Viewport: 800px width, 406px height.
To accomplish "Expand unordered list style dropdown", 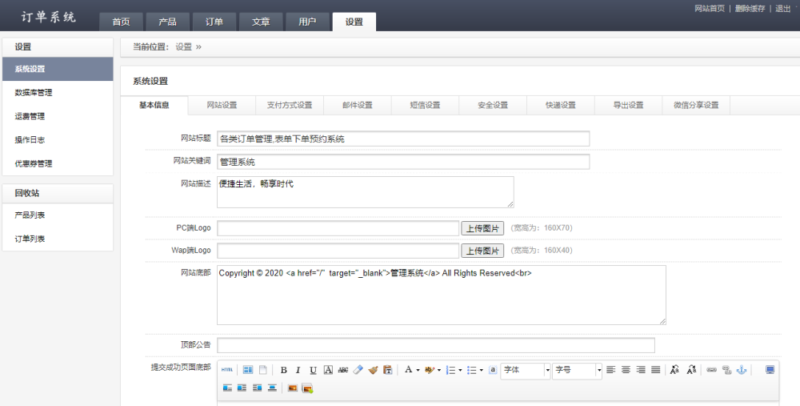I will pyautogui.click(x=481, y=370).
